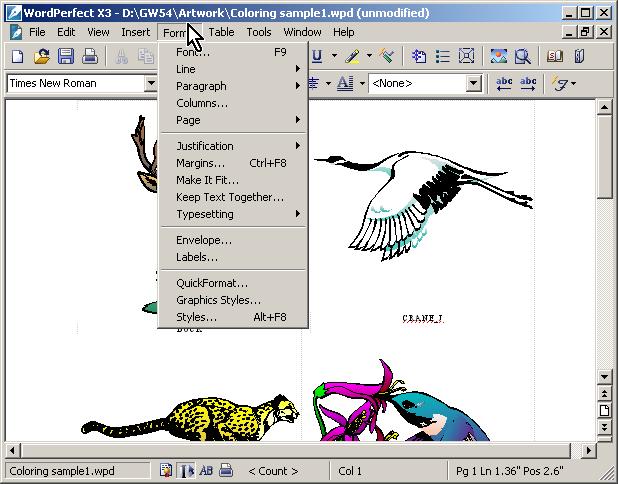Expand the justification dropdown arrow
This screenshot has width=618, height=484.
click(x=328, y=84)
